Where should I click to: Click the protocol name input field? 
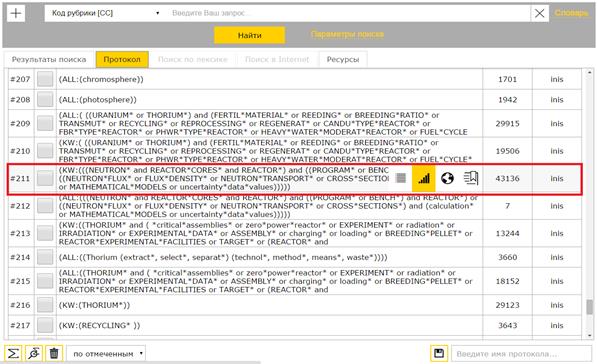click(x=521, y=354)
